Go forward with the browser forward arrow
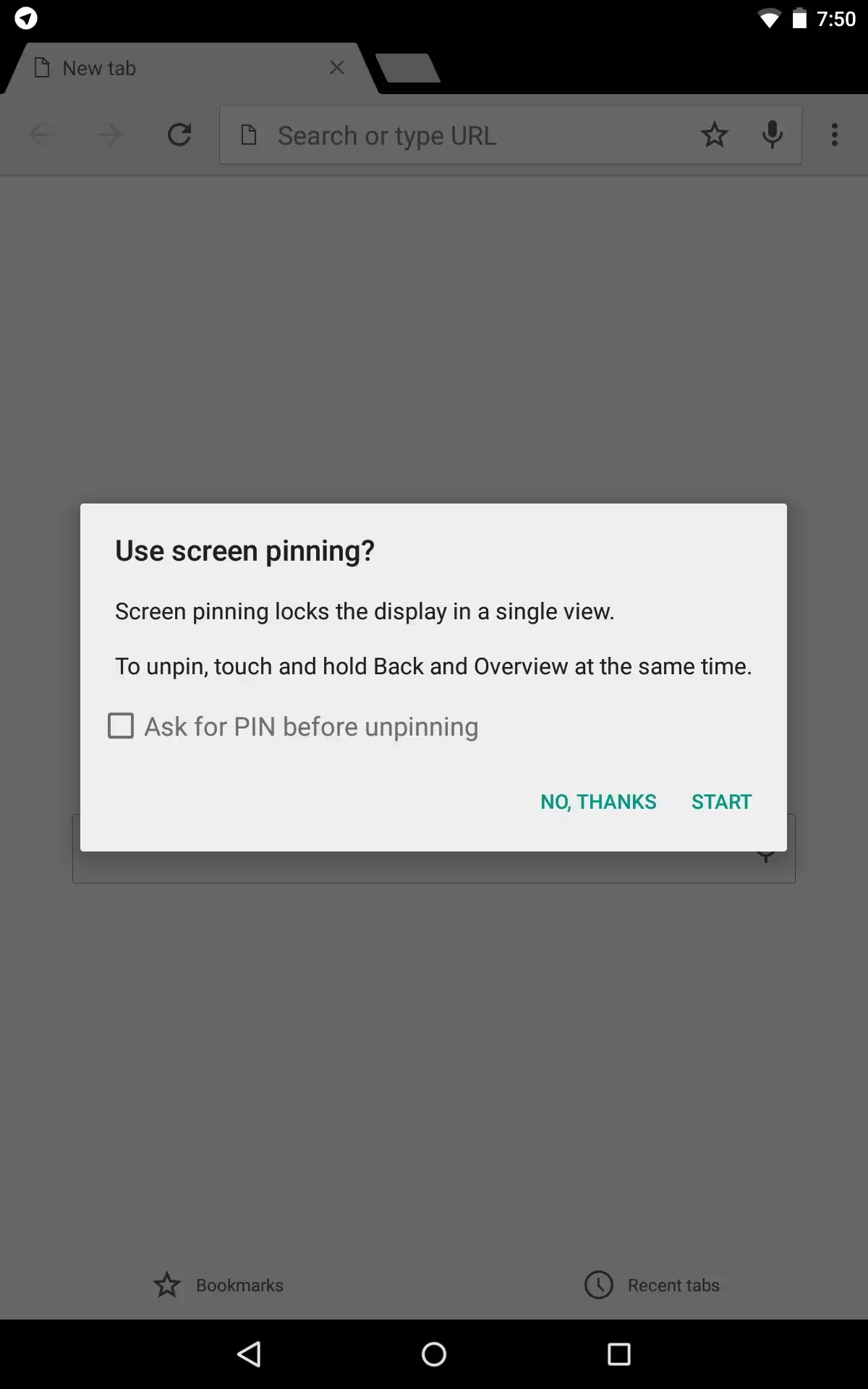The image size is (868, 1389). pyautogui.click(x=109, y=135)
